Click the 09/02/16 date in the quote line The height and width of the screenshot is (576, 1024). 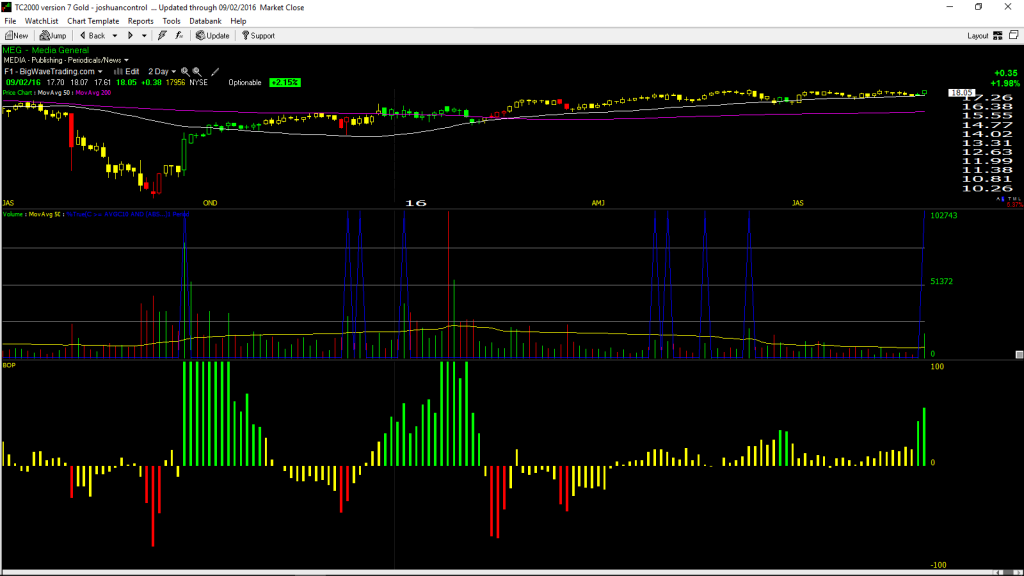click(23, 82)
